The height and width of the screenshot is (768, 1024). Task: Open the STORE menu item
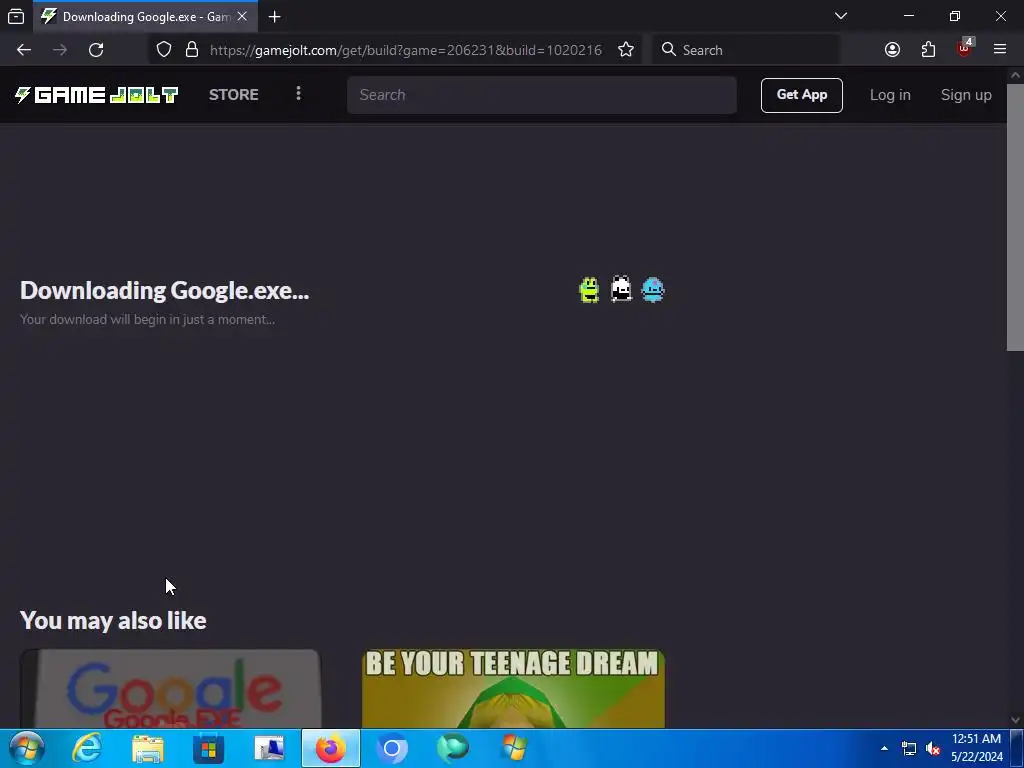point(234,95)
